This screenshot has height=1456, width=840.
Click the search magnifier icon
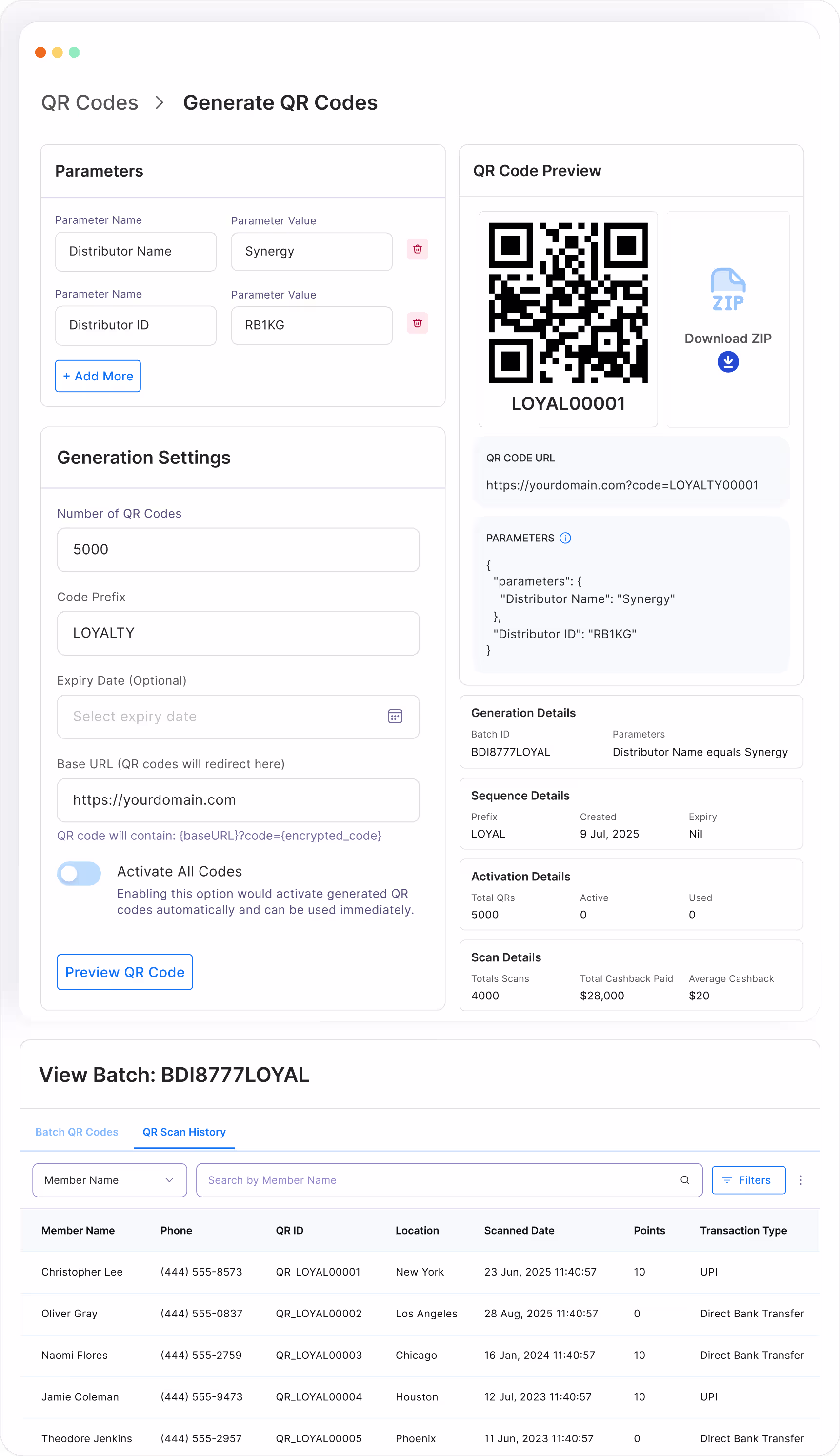(x=684, y=1180)
